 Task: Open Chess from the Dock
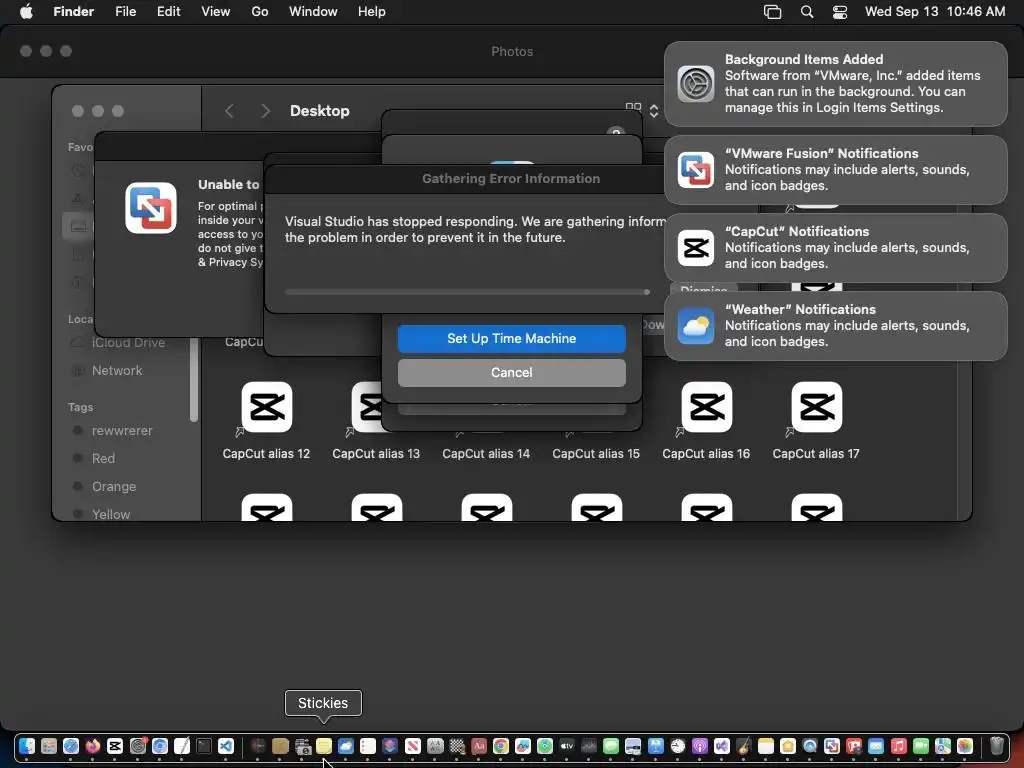(457, 746)
